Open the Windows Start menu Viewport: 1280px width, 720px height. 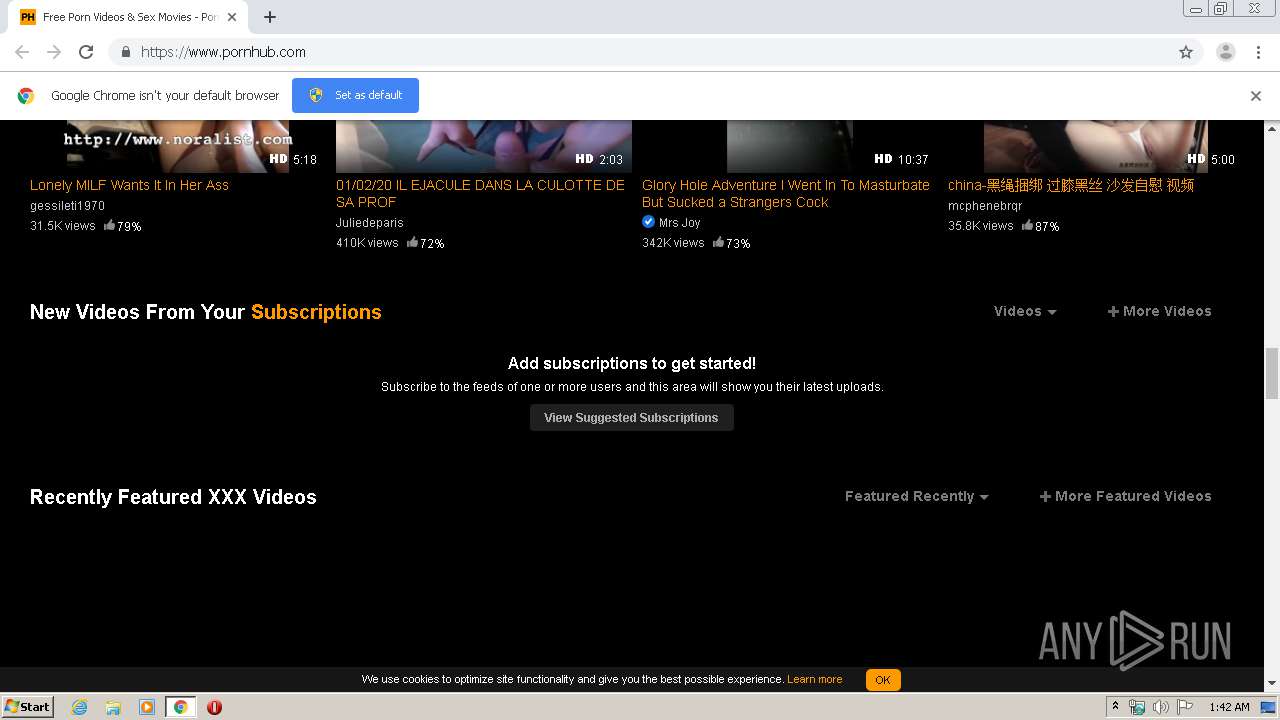coord(28,707)
